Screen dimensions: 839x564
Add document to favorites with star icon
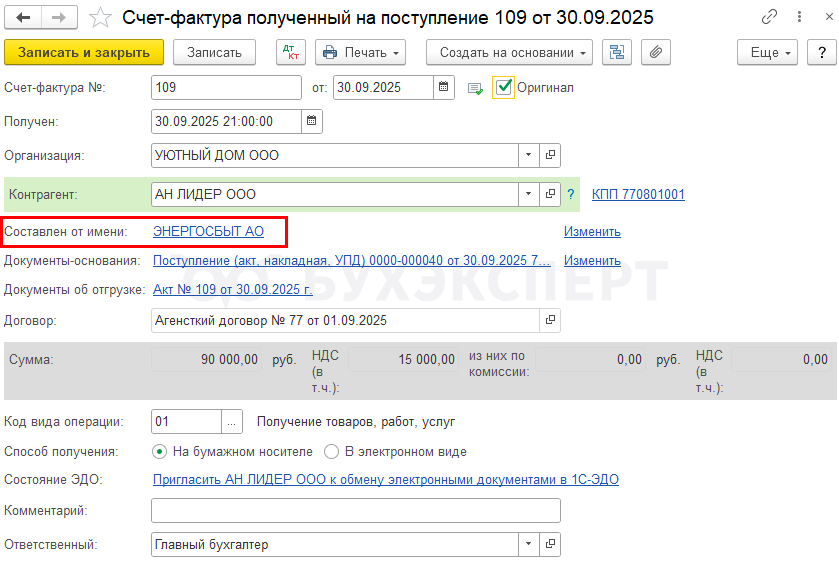point(100,18)
